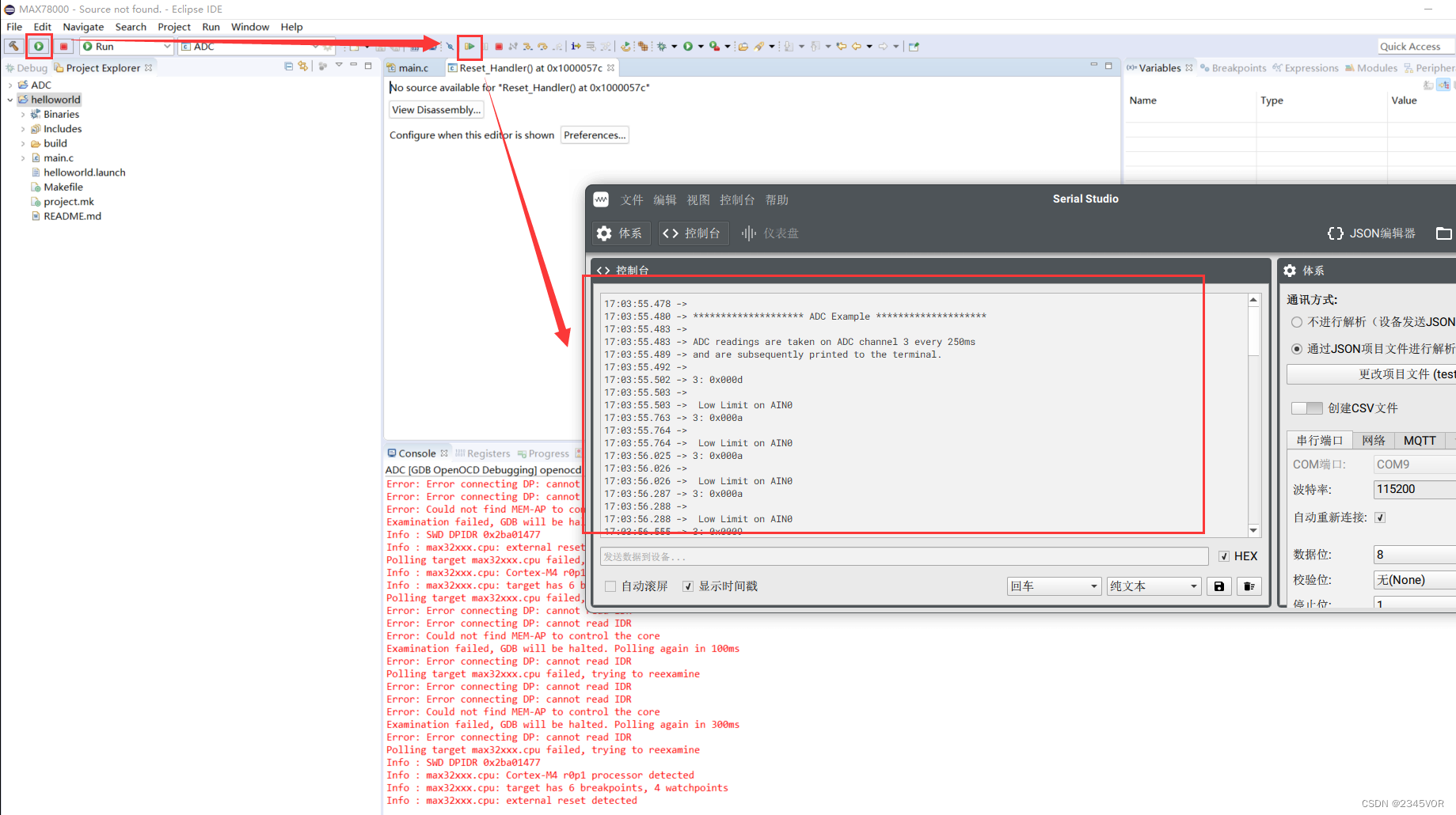
Task: Select the 通过JSON项目文件进行解析 radio option
Action: click(x=1297, y=349)
